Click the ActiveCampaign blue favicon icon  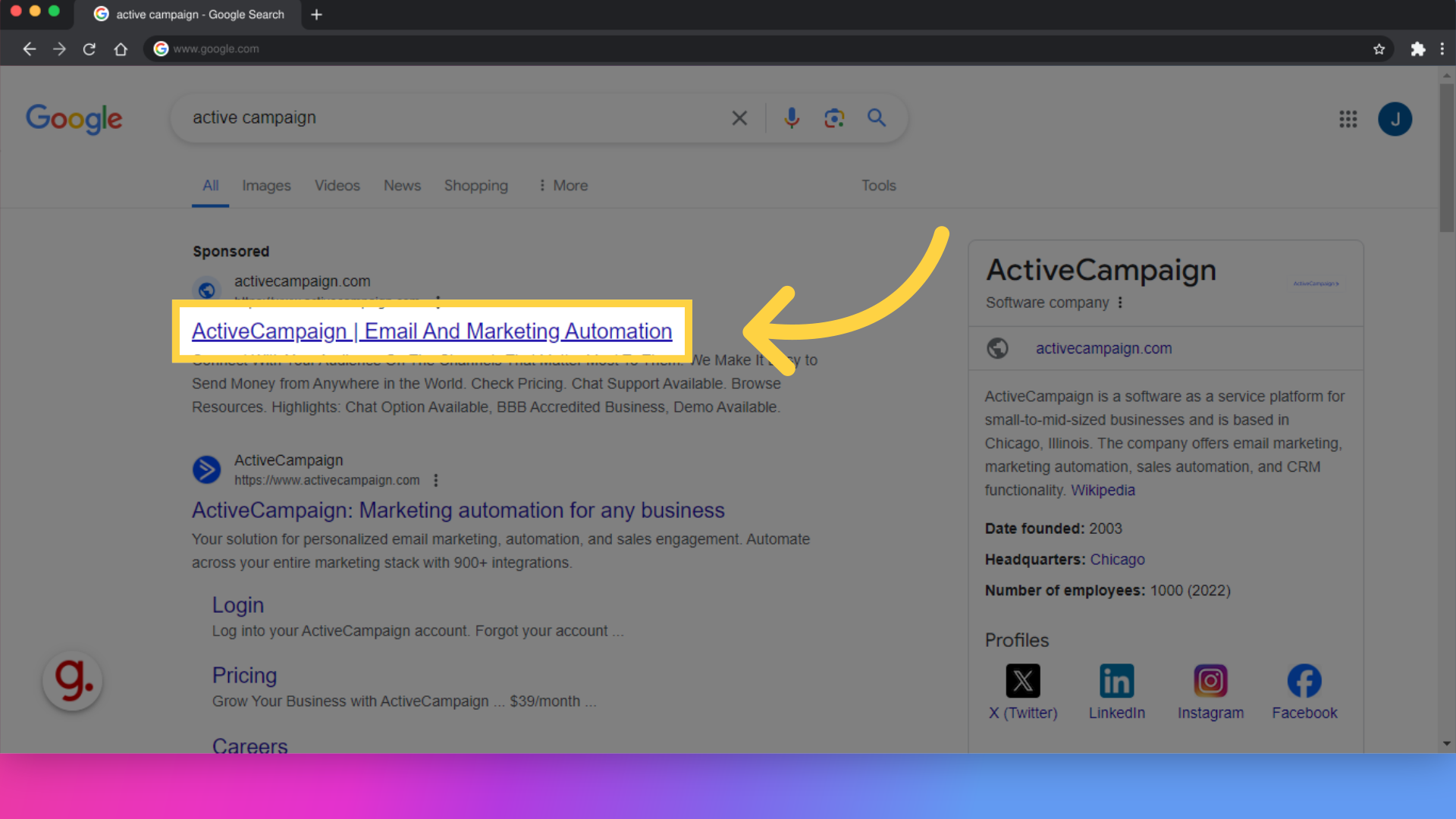coord(206,469)
